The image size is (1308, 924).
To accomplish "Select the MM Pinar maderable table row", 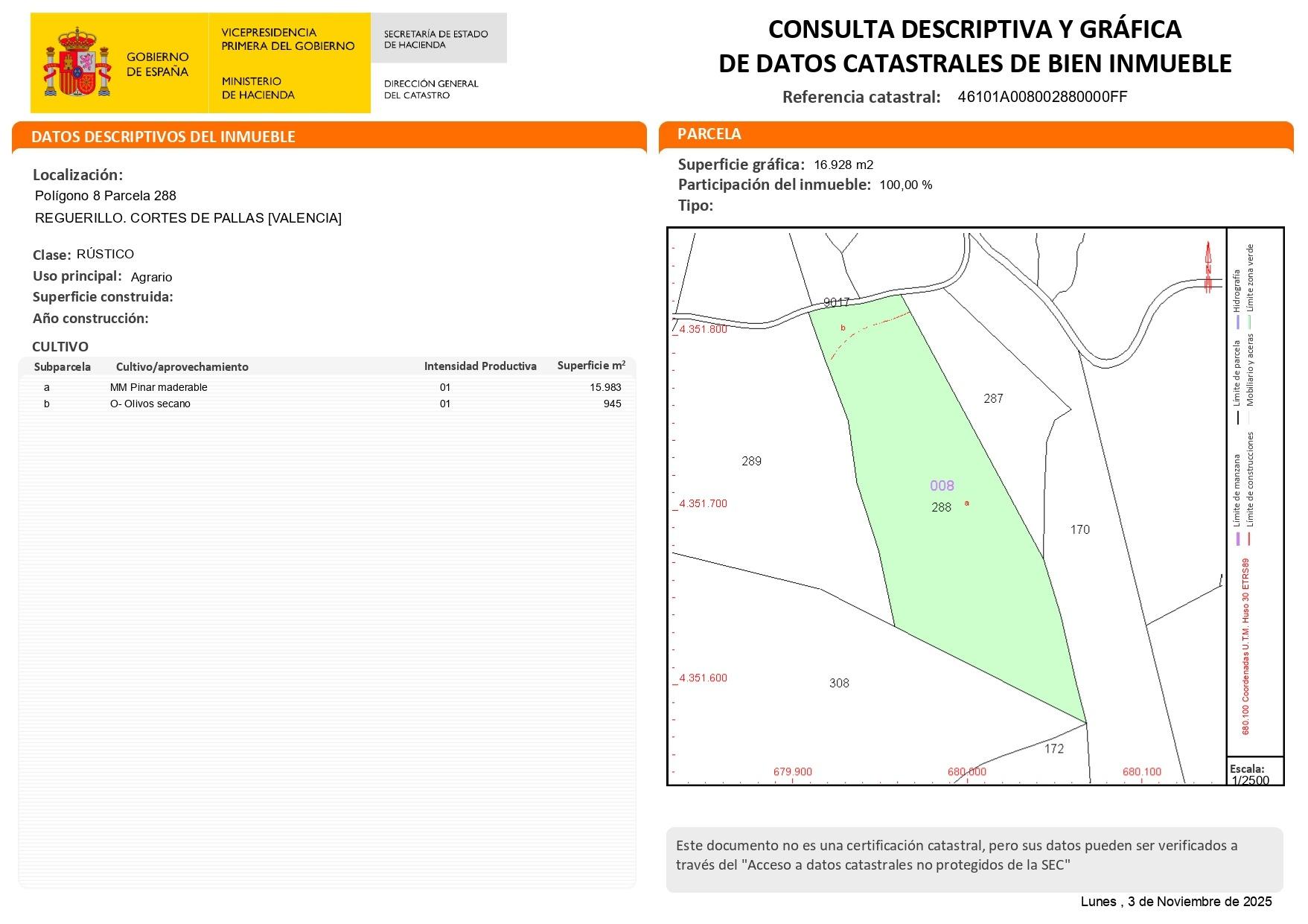I will point(328,387).
